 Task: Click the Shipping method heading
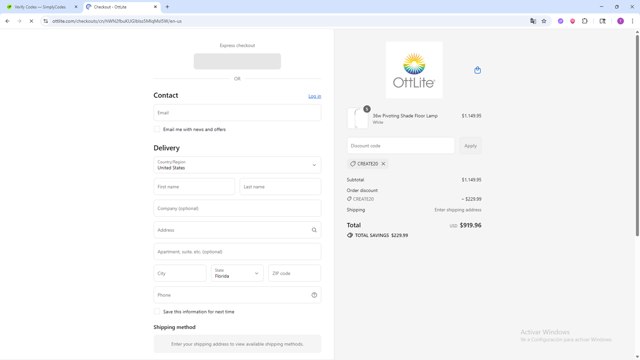coord(174,327)
